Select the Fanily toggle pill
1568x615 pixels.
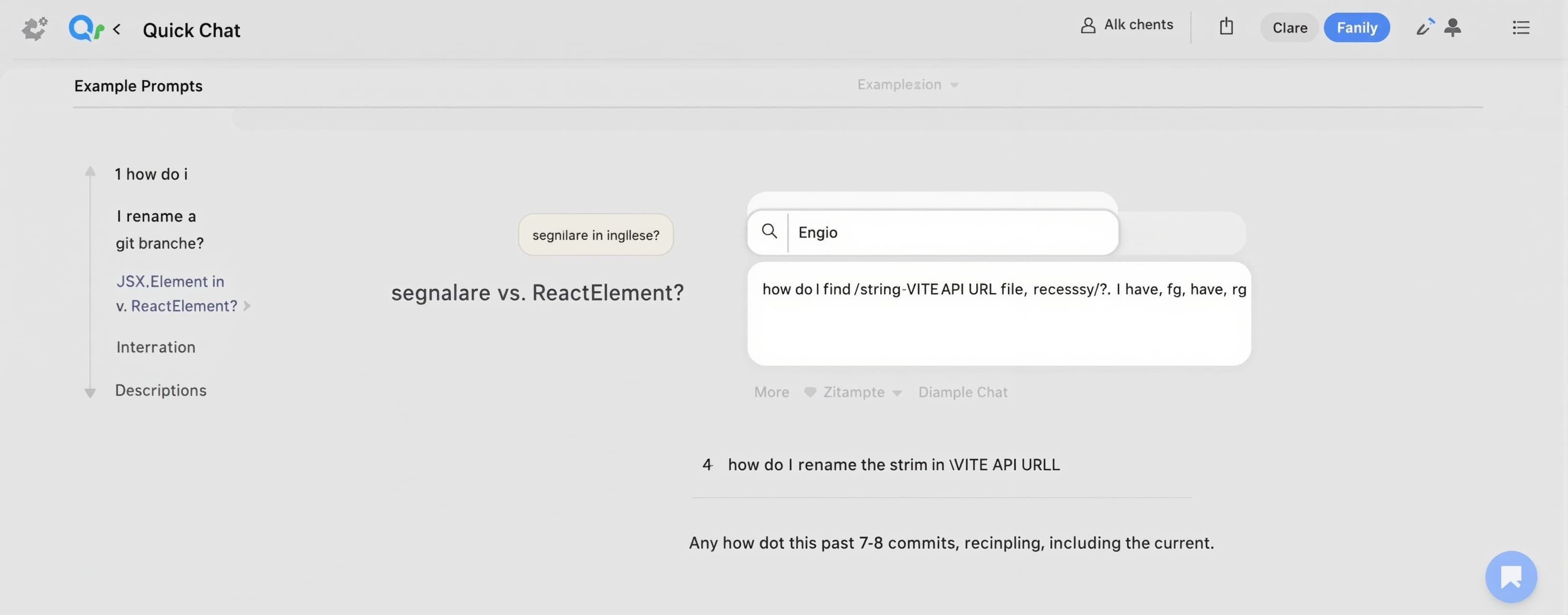1357,27
